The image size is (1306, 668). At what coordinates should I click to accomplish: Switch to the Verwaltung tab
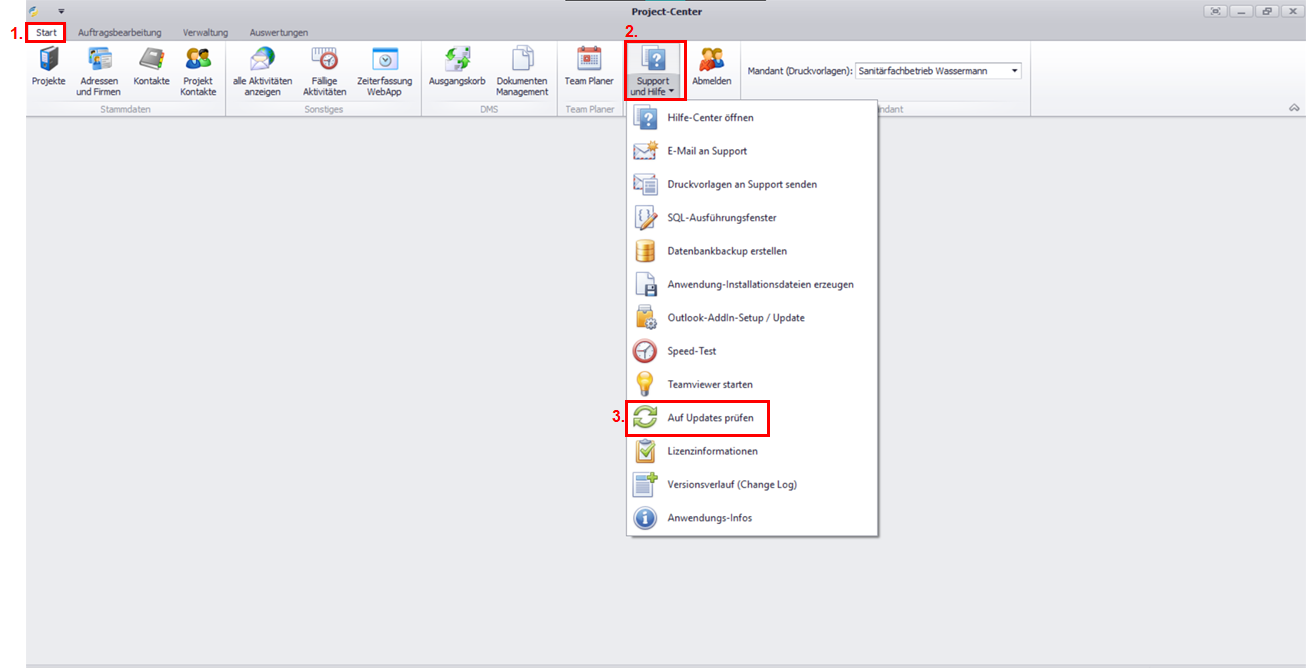coord(205,33)
